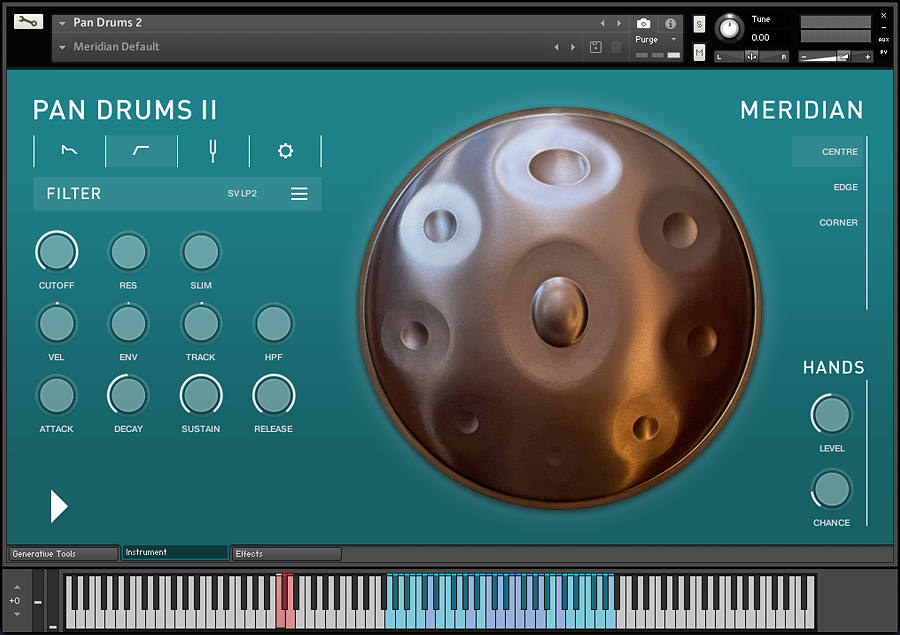The height and width of the screenshot is (635, 900).
Task: Click the PAN DRUMS II title text
Action: pos(125,110)
